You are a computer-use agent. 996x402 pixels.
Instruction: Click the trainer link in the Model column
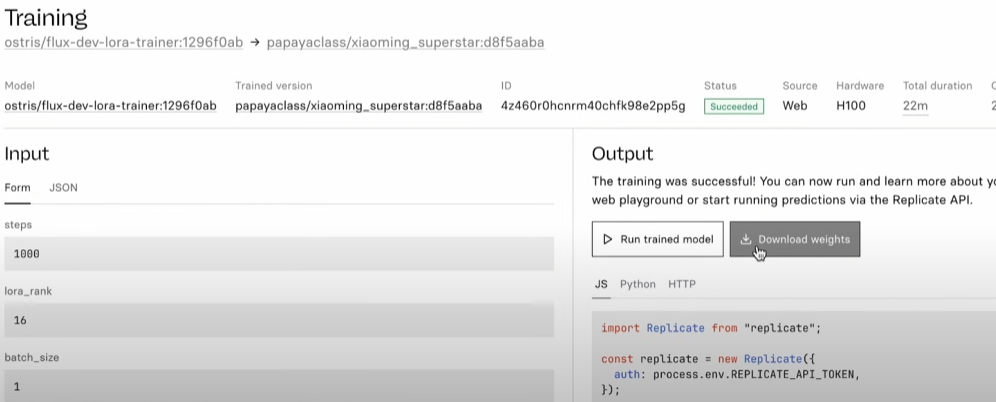coord(110,106)
